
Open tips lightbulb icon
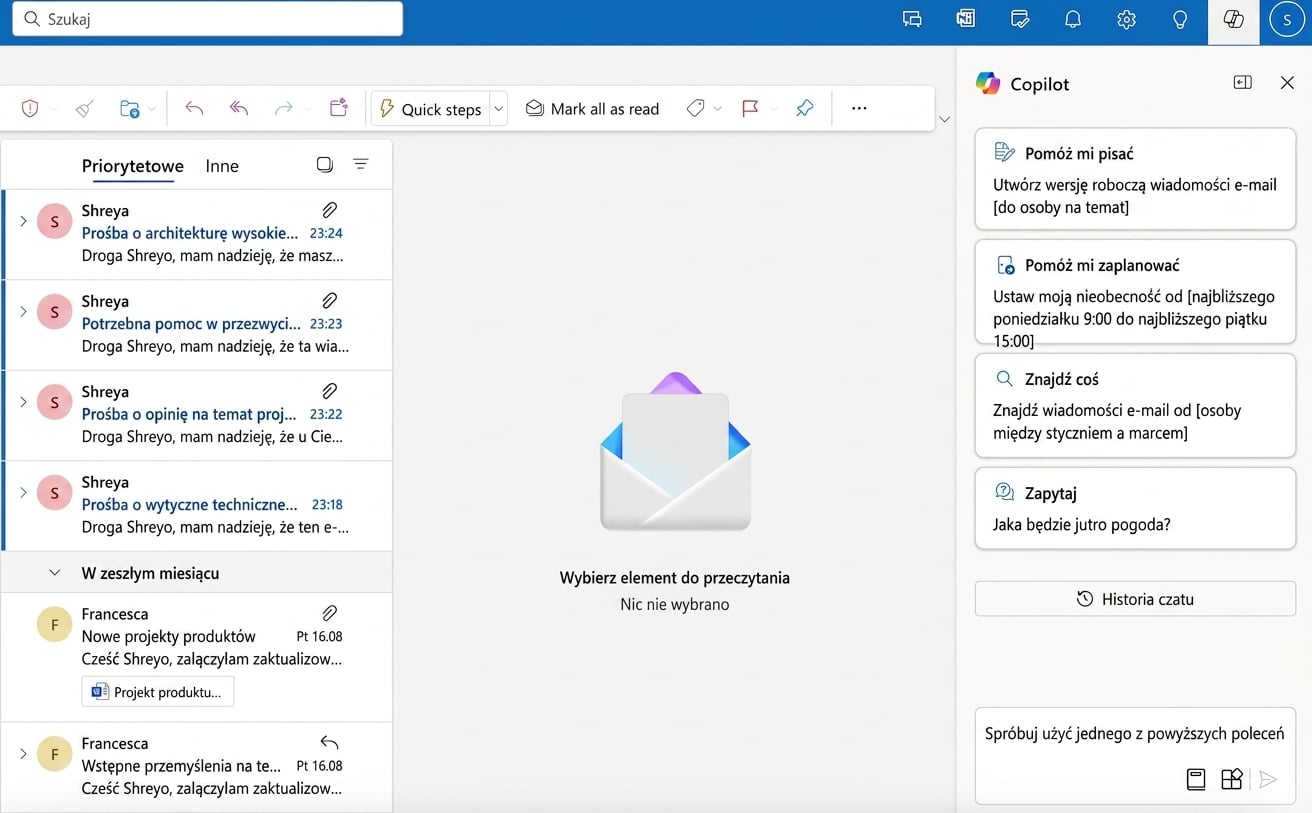[1180, 19]
